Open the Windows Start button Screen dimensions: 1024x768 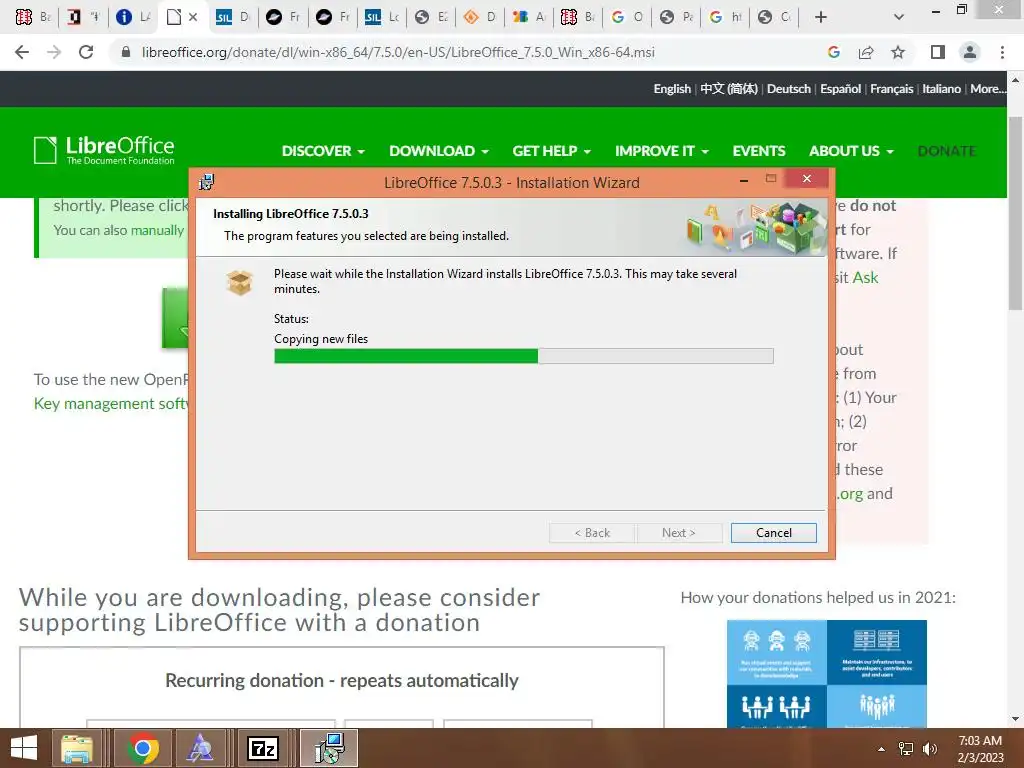(24, 748)
